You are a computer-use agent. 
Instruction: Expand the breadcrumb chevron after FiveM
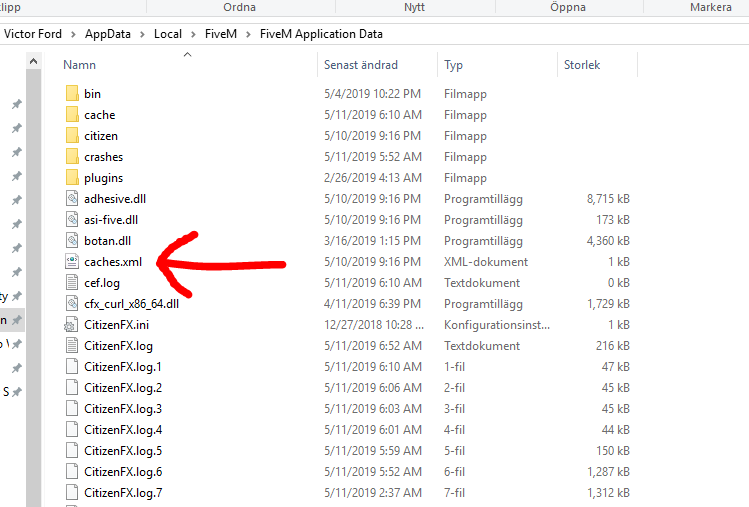(x=248, y=34)
